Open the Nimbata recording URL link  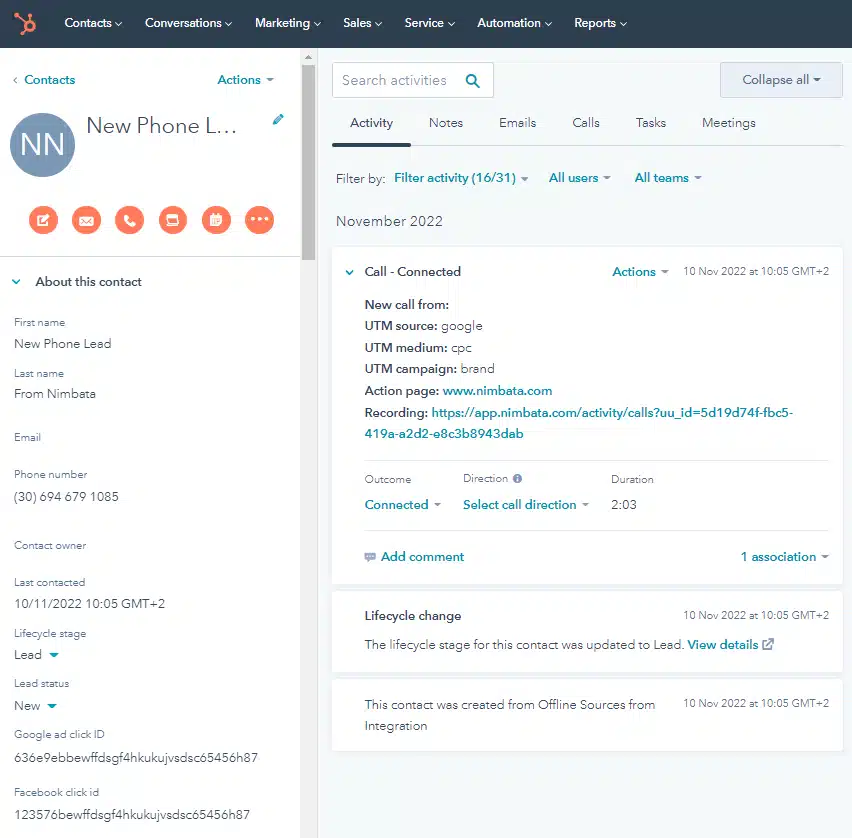tap(579, 423)
